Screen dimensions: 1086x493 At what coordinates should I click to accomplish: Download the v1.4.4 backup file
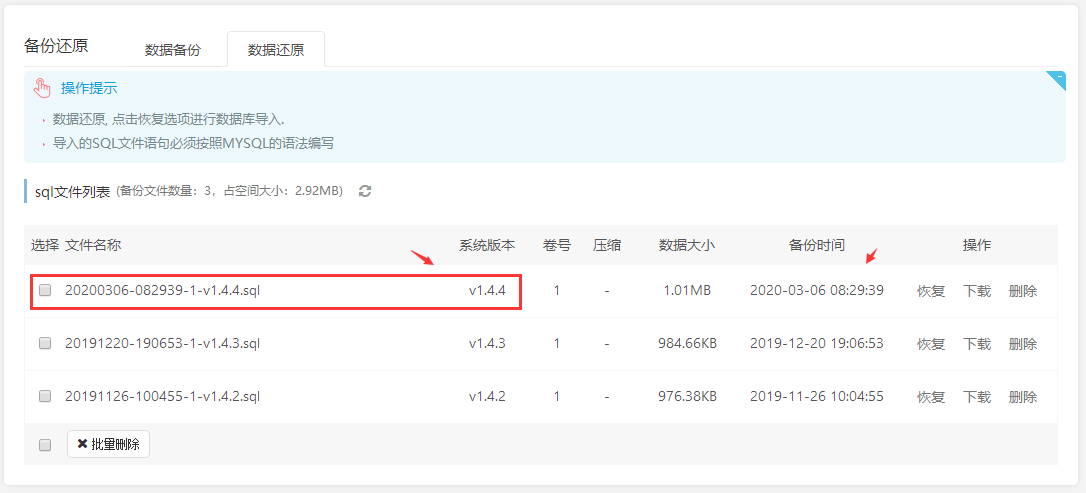(x=977, y=291)
